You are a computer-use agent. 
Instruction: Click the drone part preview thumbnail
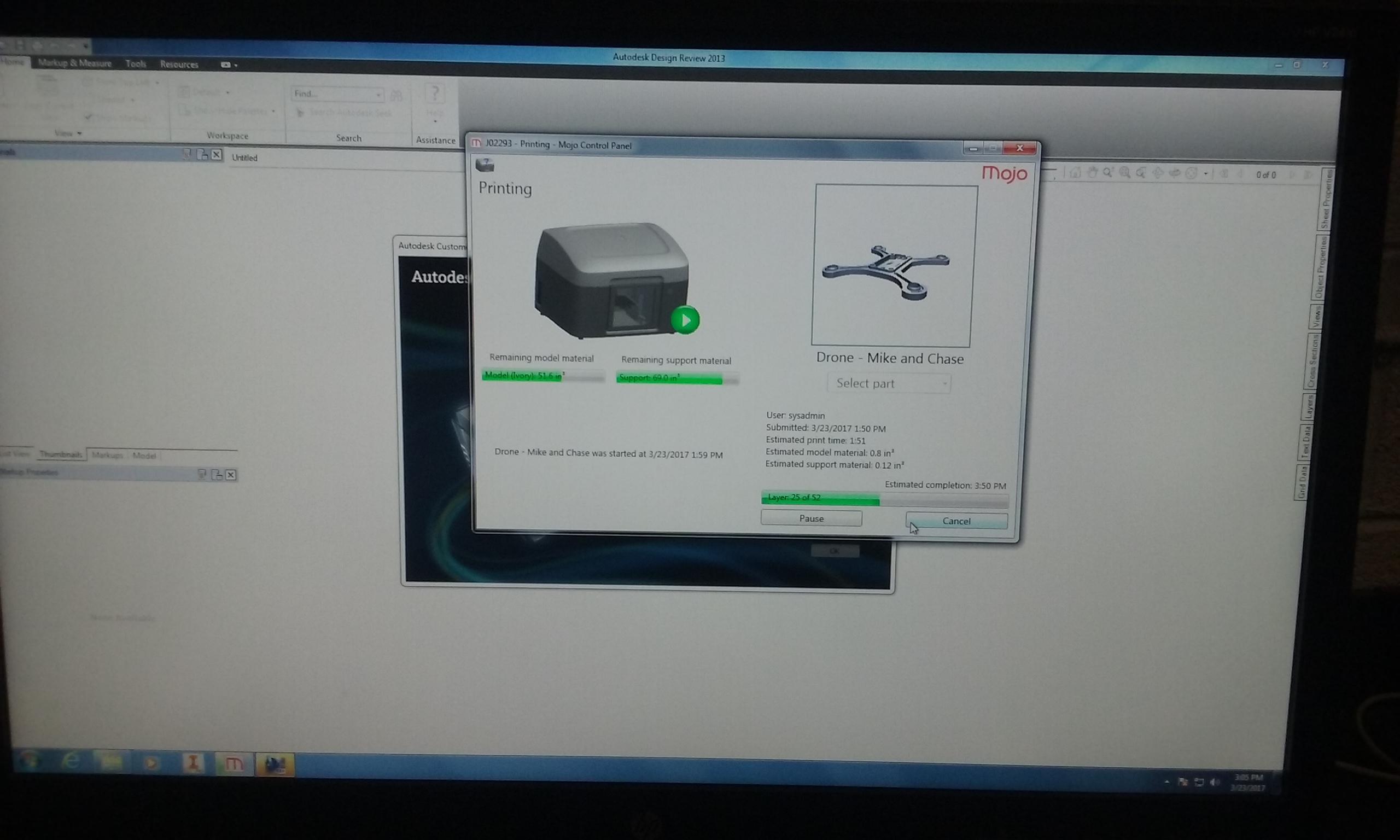coord(894,265)
